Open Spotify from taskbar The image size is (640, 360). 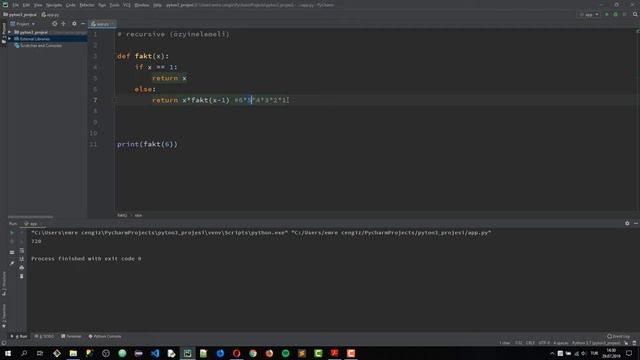(285, 353)
